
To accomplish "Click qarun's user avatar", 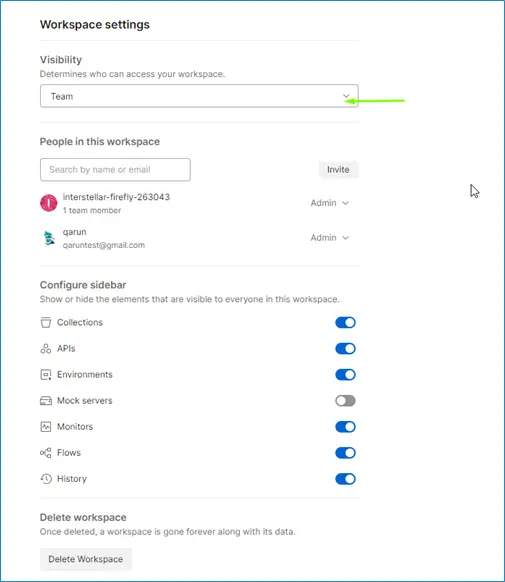I will tap(49, 238).
